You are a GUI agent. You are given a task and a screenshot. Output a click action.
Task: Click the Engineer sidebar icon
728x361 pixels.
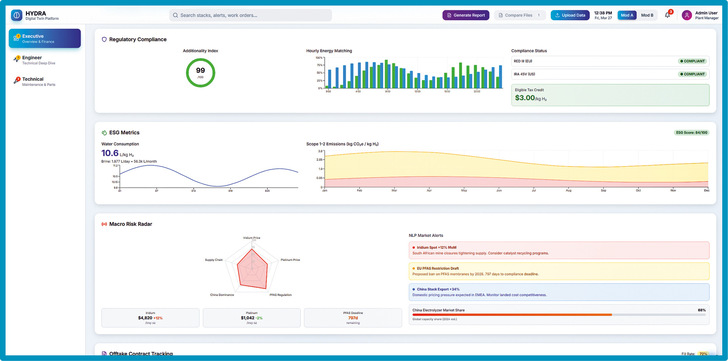(x=17, y=59)
